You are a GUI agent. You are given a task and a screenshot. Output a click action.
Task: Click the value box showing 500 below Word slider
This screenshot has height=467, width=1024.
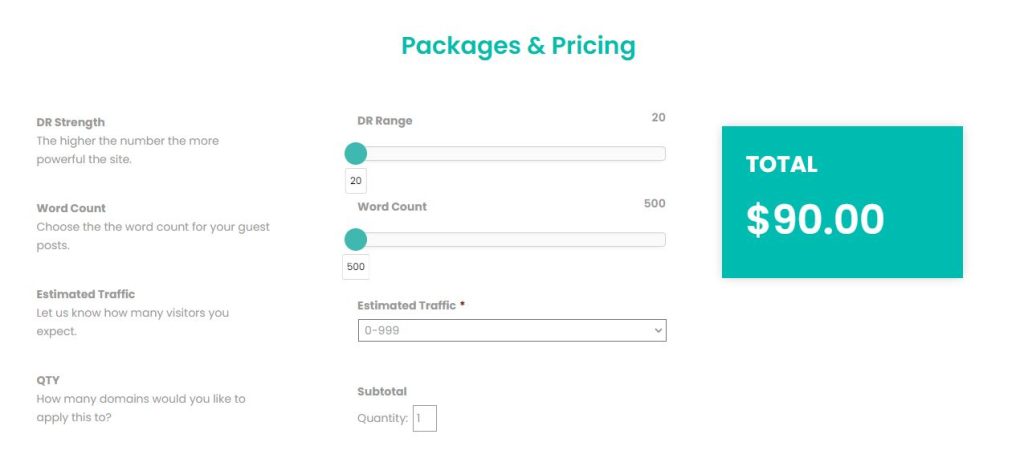tap(356, 267)
